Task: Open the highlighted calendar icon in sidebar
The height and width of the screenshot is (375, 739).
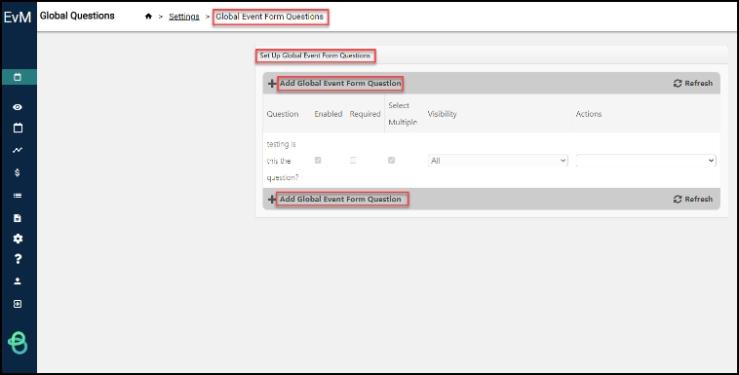Action: click(18, 77)
